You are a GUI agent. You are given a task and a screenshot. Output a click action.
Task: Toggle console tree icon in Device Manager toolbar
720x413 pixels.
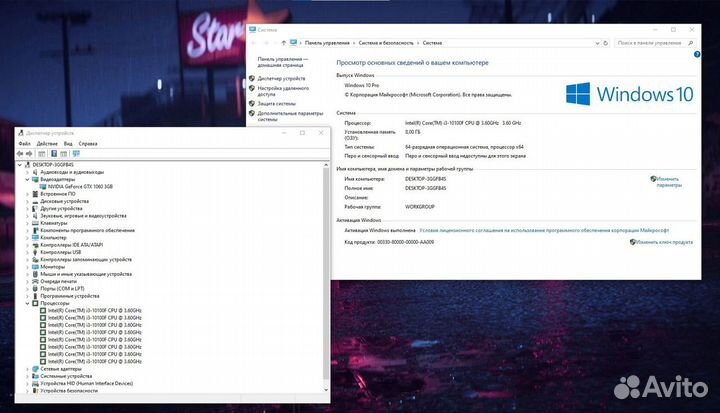click(x=42, y=154)
